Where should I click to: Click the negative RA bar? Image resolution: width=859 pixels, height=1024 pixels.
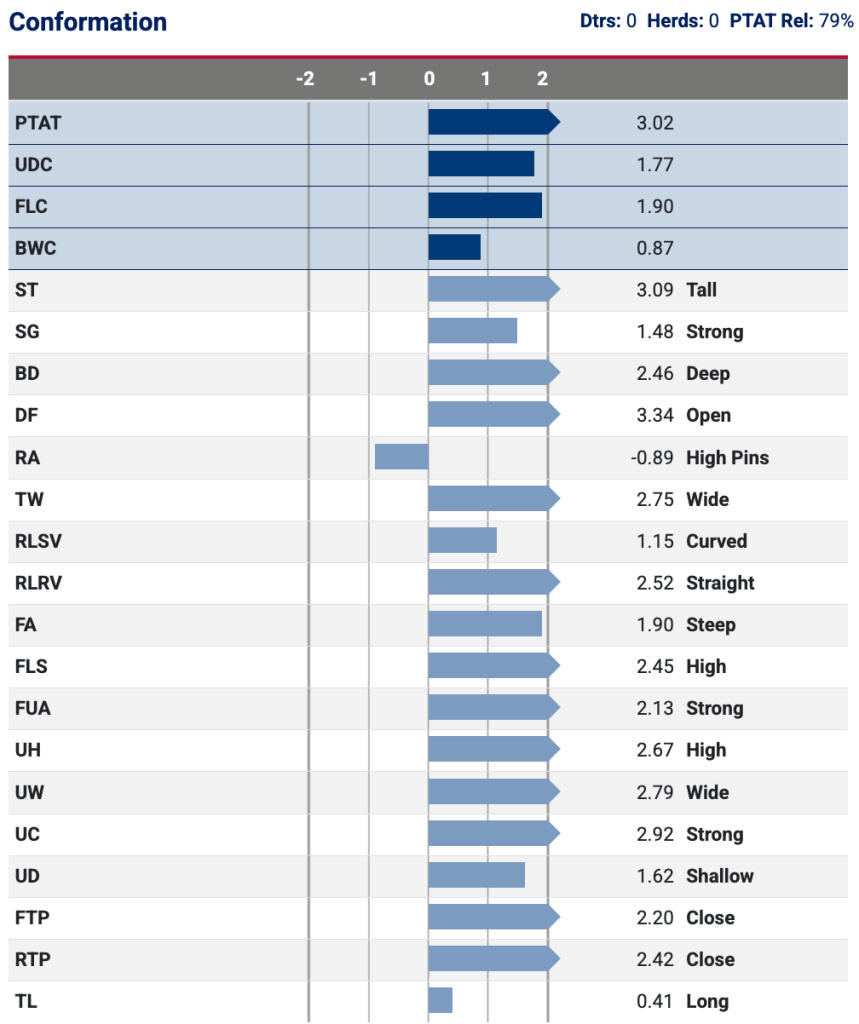click(401, 457)
